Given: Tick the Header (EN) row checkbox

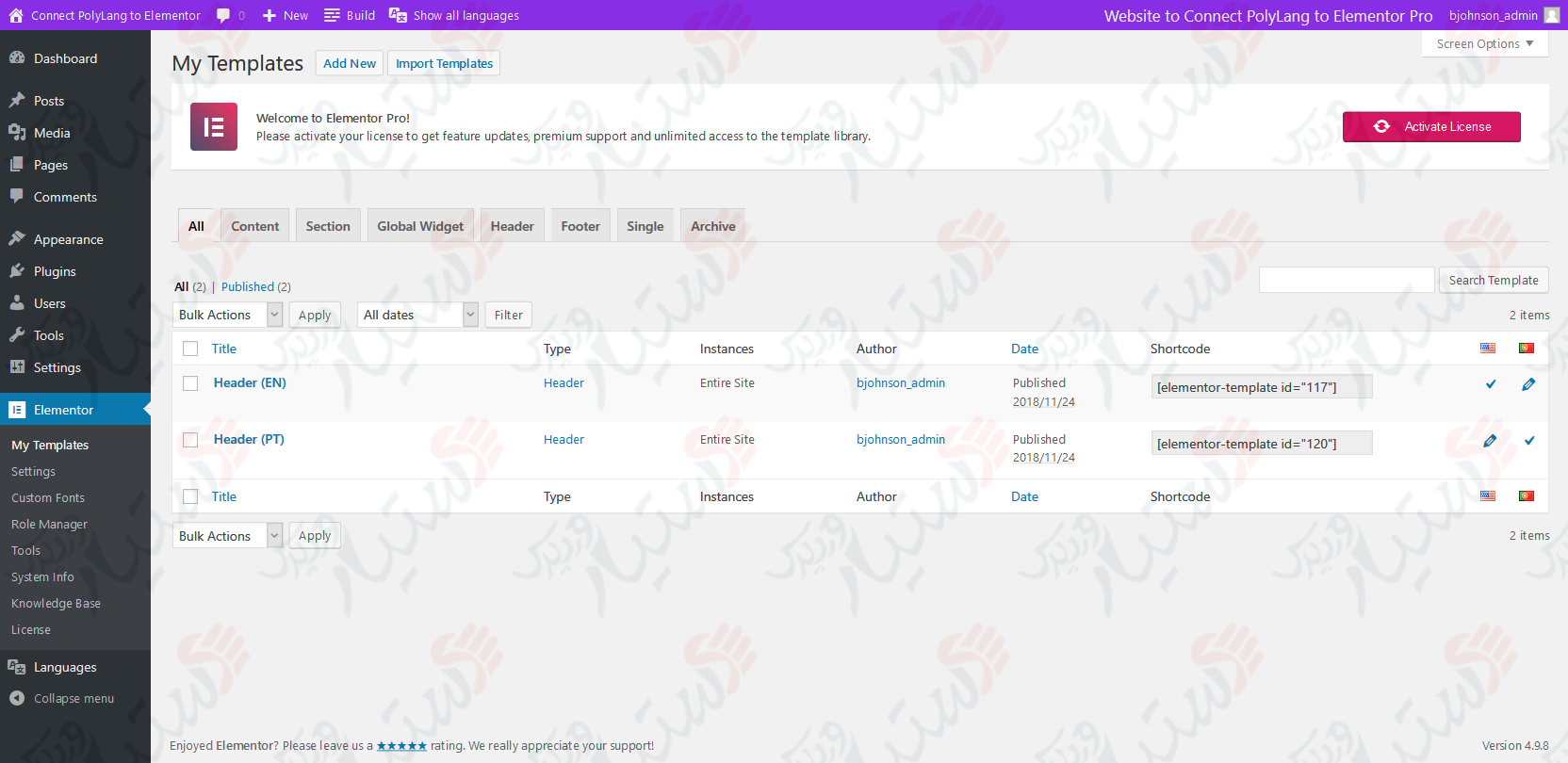Looking at the screenshot, I should click(x=190, y=383).
